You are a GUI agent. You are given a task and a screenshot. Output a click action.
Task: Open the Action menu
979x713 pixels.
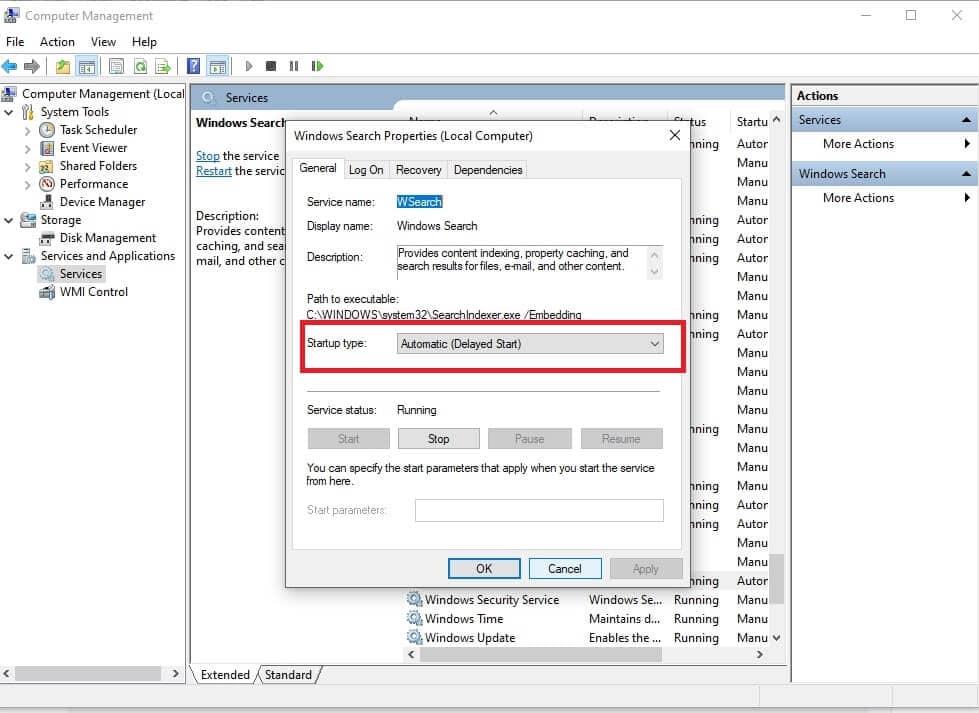[x=57, y=42]
